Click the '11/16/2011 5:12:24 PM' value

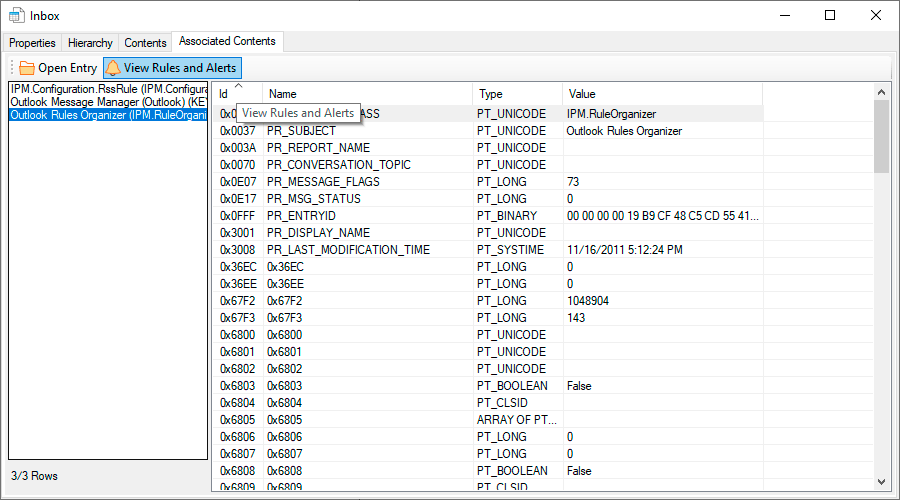point(624,250)
